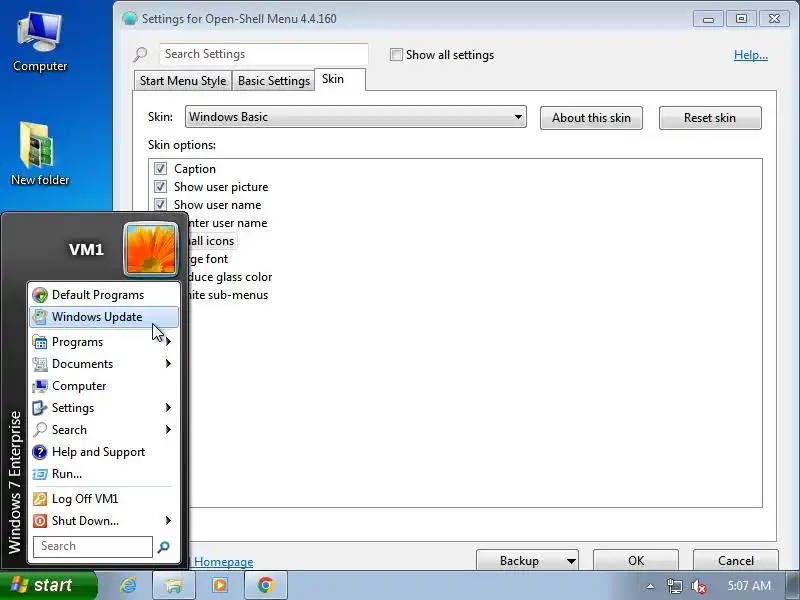
Task: Click the Search magnifier icon menu entry
Action: [40, 430]
